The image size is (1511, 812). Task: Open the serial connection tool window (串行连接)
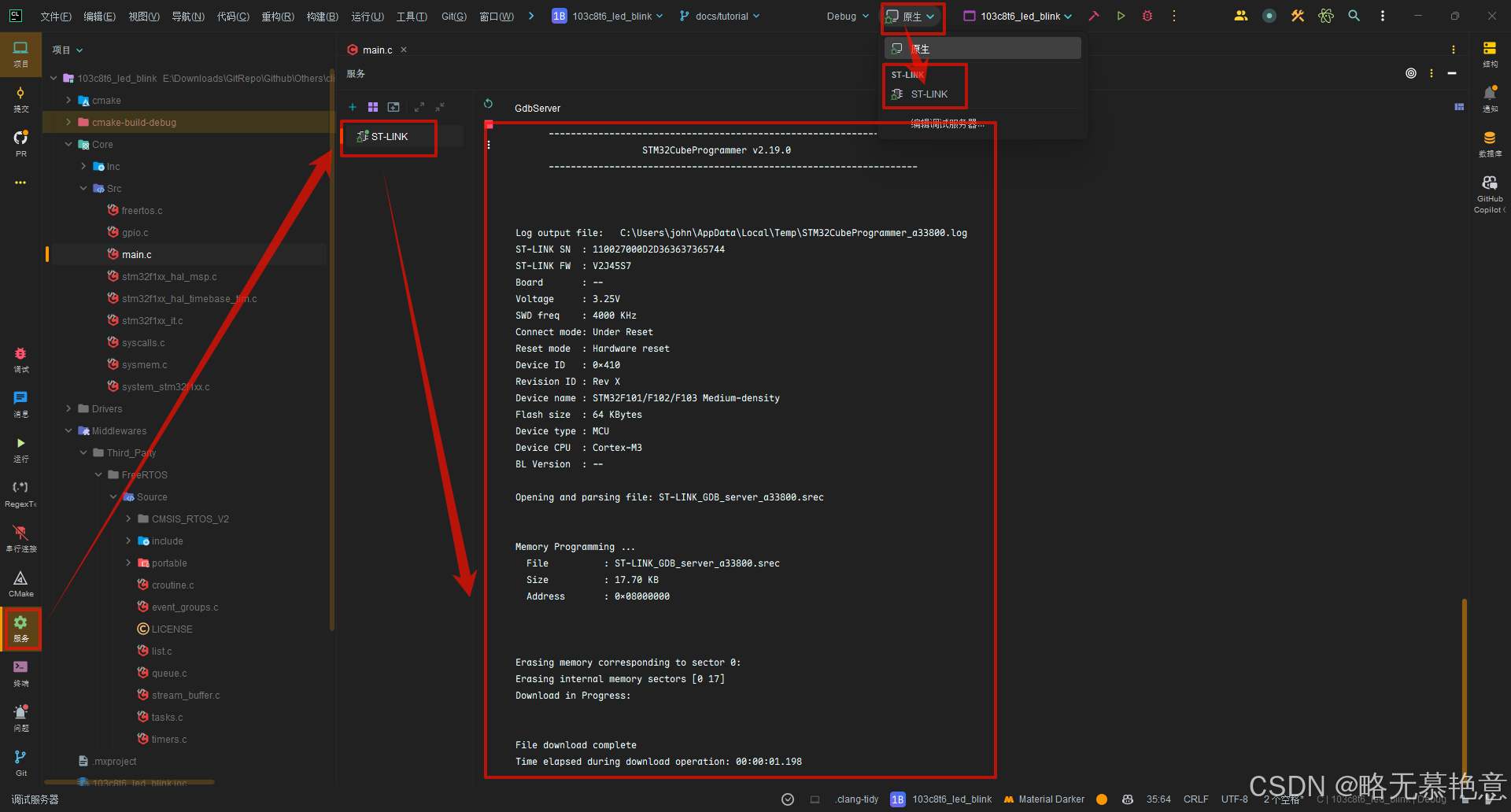(x=20, y=539)
